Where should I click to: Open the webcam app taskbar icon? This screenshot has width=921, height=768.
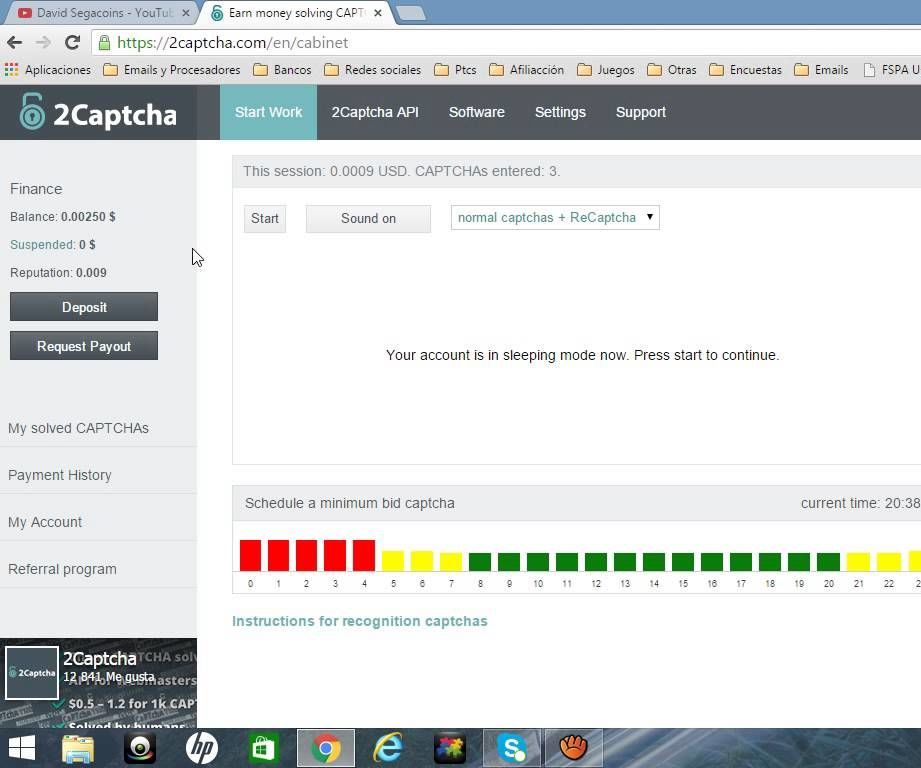coord(140,748)
